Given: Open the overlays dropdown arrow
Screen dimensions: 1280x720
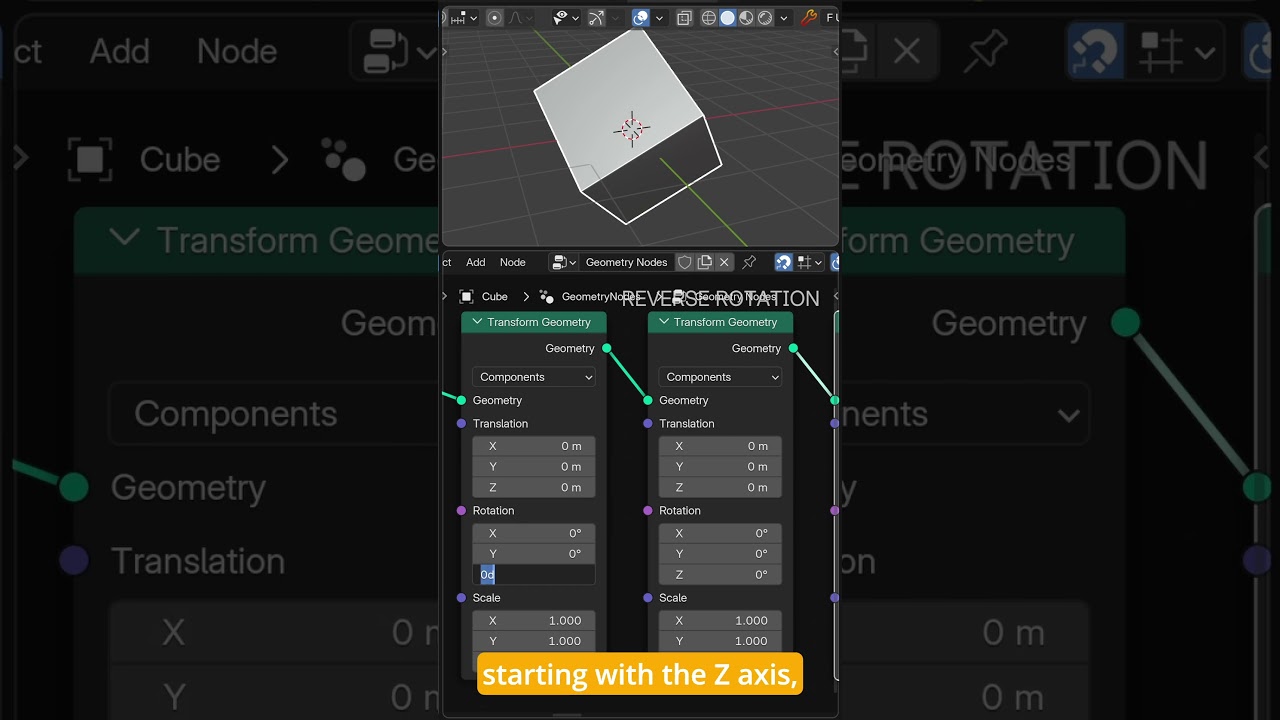Looking at the screenshot, I should tap(659, 18).
